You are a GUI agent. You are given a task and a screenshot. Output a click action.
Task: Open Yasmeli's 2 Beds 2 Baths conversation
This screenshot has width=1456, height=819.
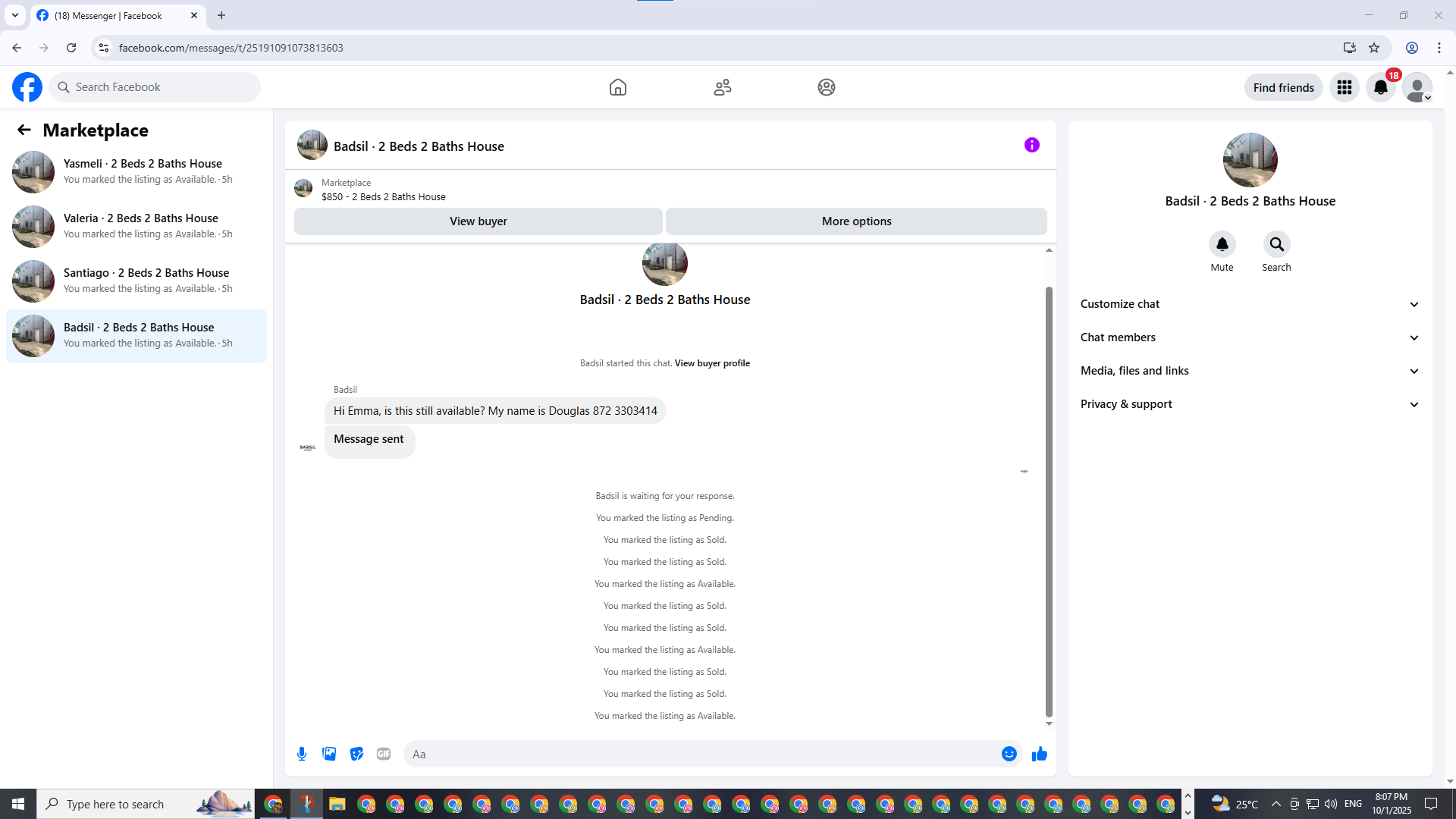[x=136, y=171]
